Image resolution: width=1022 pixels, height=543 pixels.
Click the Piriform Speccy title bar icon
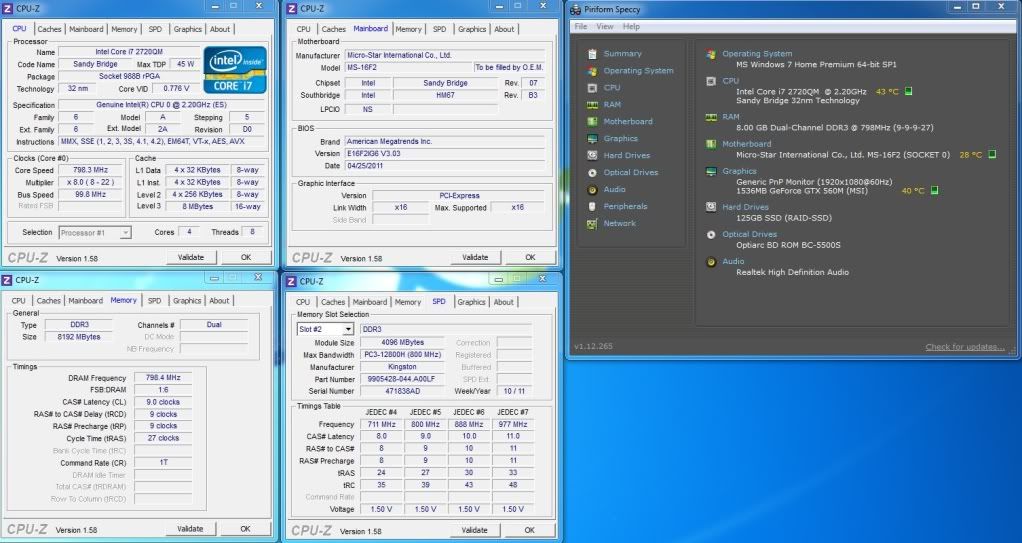pos(576,9)
